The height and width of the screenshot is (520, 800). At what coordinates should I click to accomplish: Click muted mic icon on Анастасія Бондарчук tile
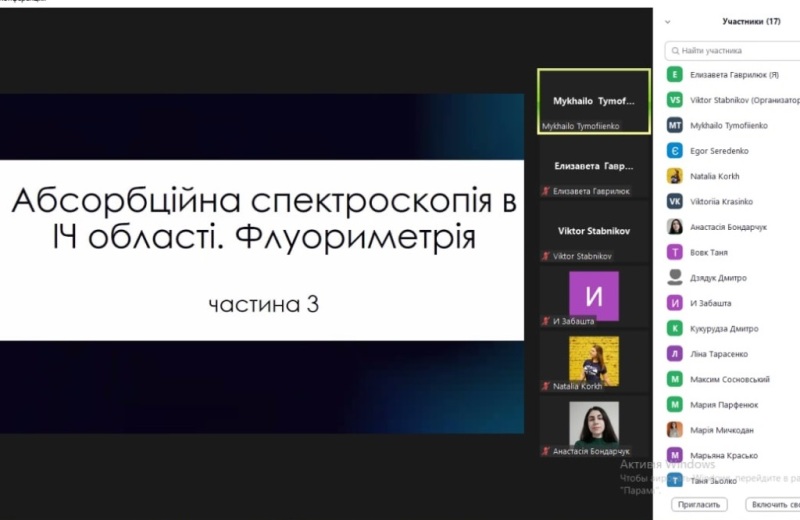click(545, 451)
